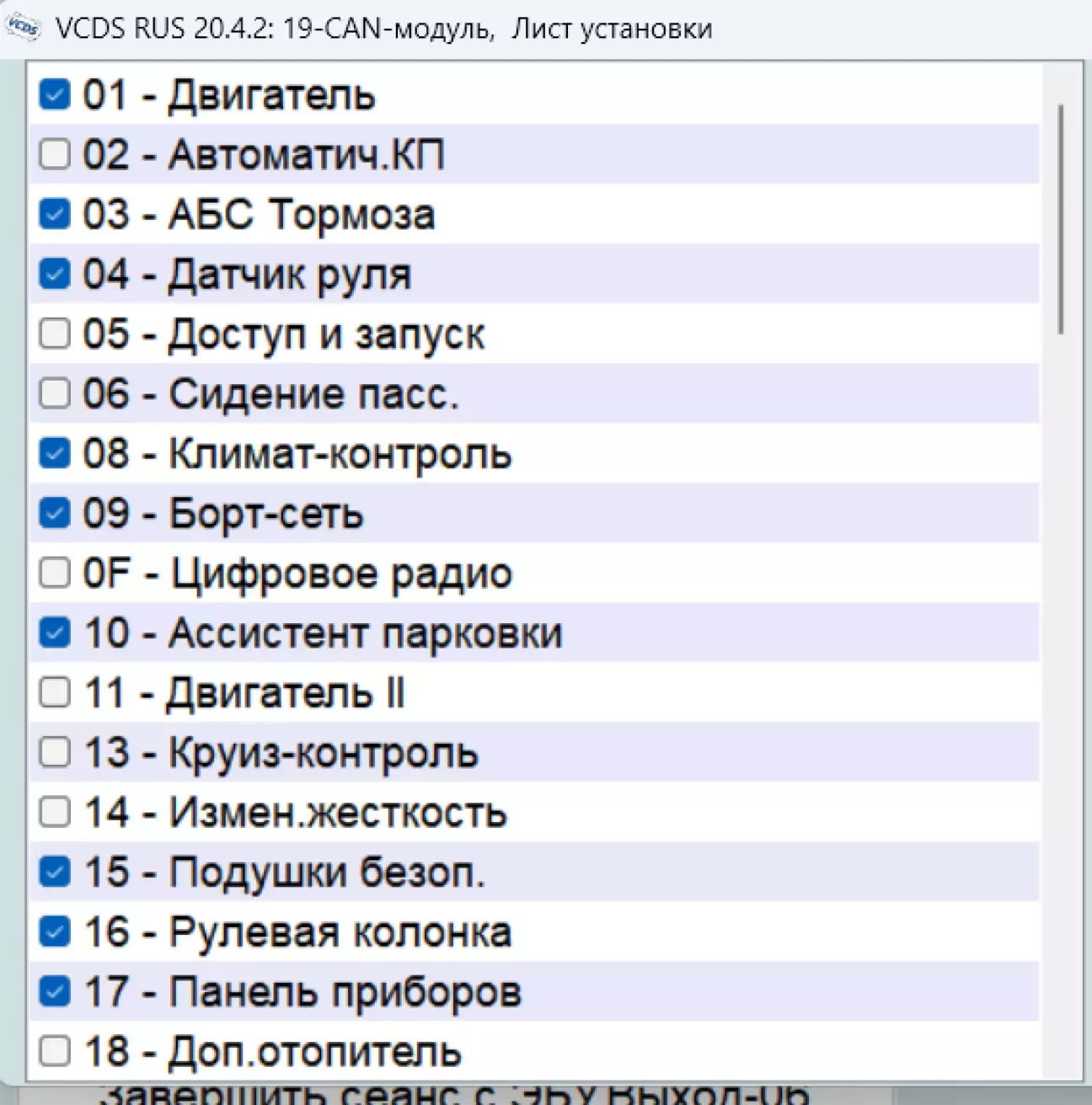
Task: Enable 13 - Круиз-контроль module
Action: 55,752
